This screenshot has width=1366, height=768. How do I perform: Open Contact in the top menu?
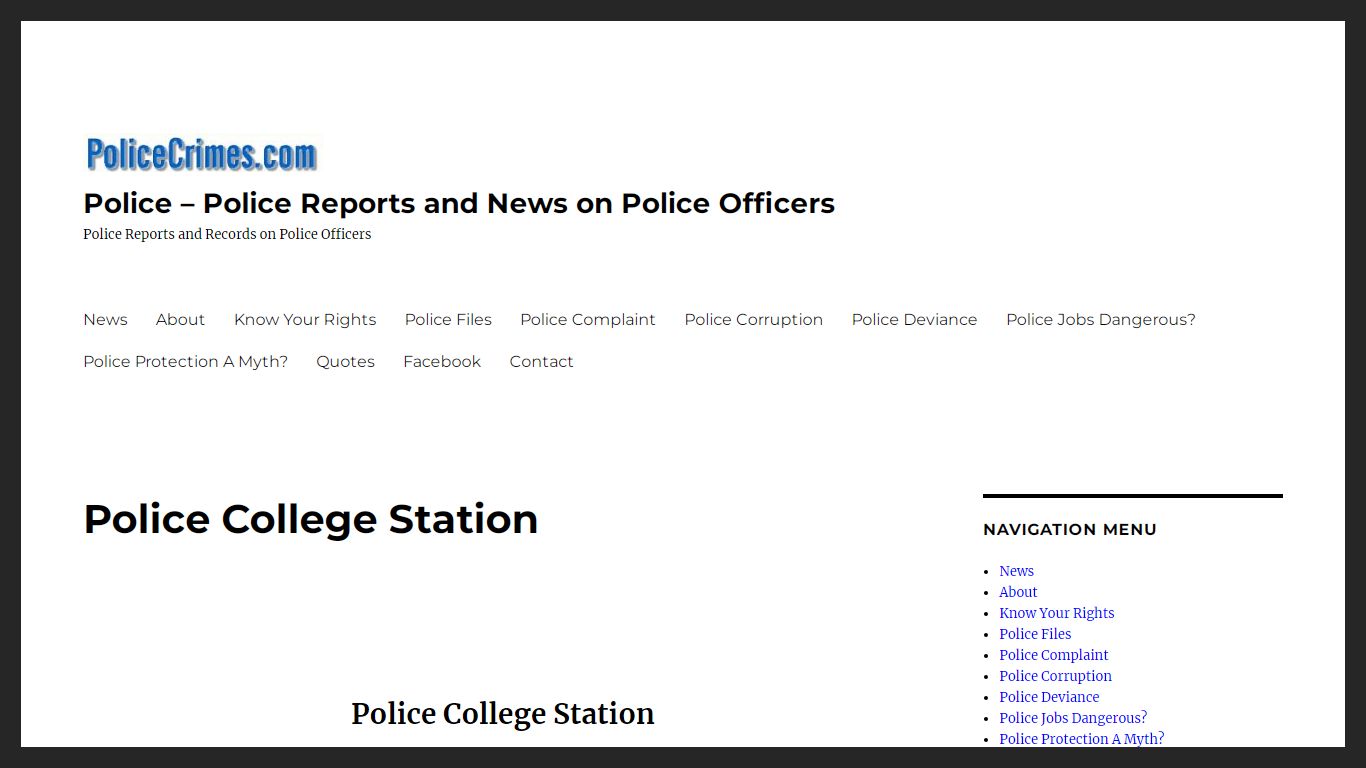point(541,362)
